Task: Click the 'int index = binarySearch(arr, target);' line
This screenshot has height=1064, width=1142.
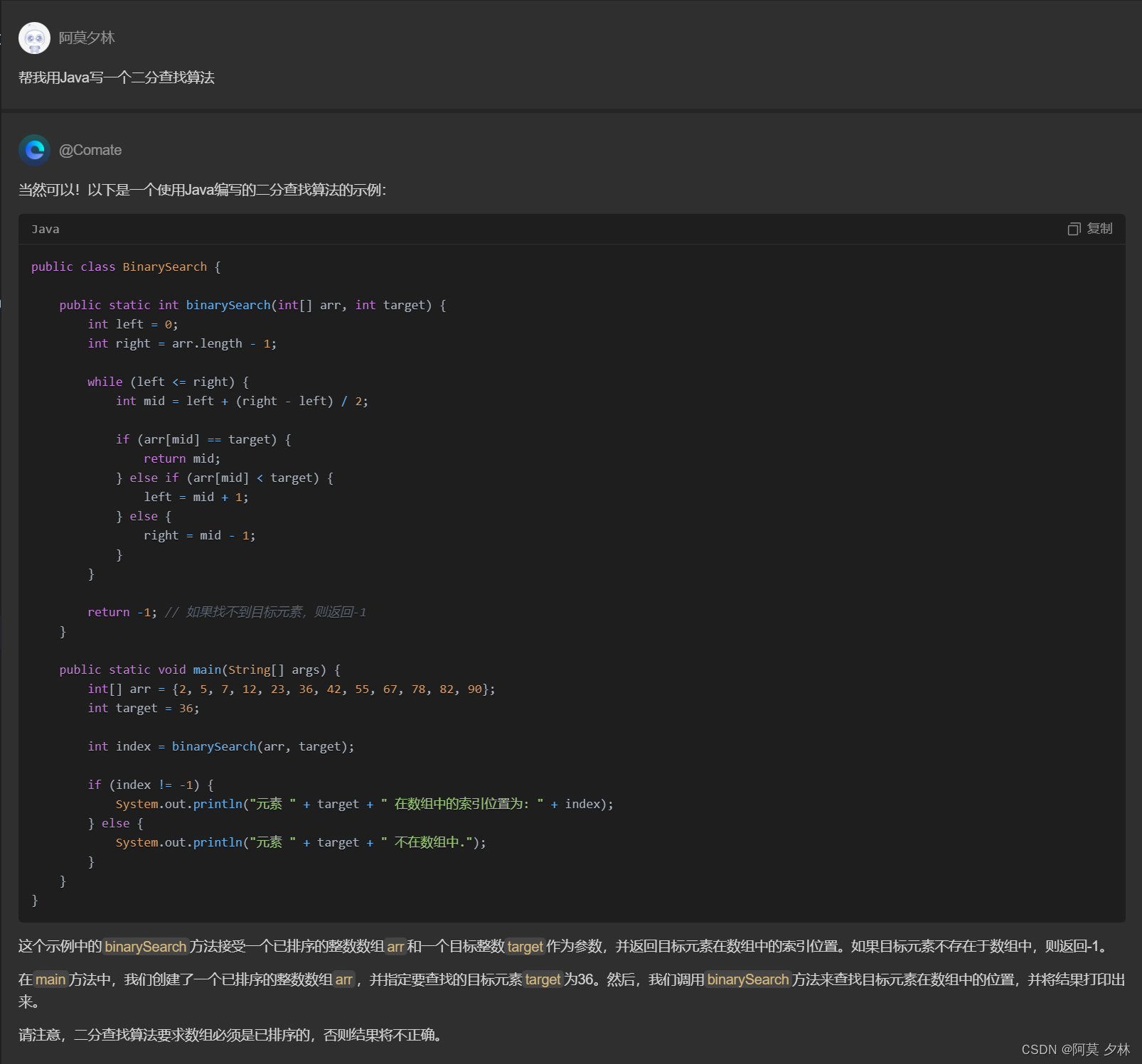Action: pyautogui.click(x=221, y=746)
